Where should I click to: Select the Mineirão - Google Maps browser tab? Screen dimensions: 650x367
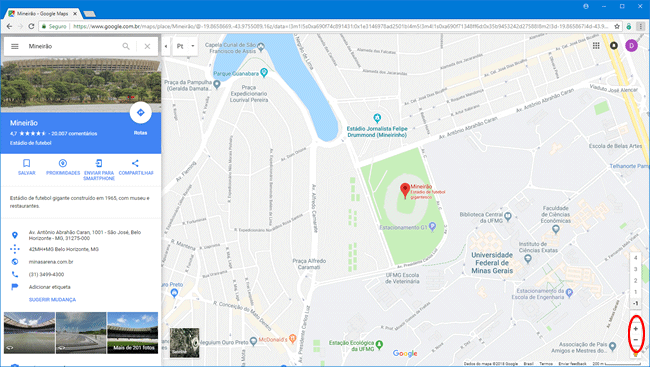[x=42, y=14]
